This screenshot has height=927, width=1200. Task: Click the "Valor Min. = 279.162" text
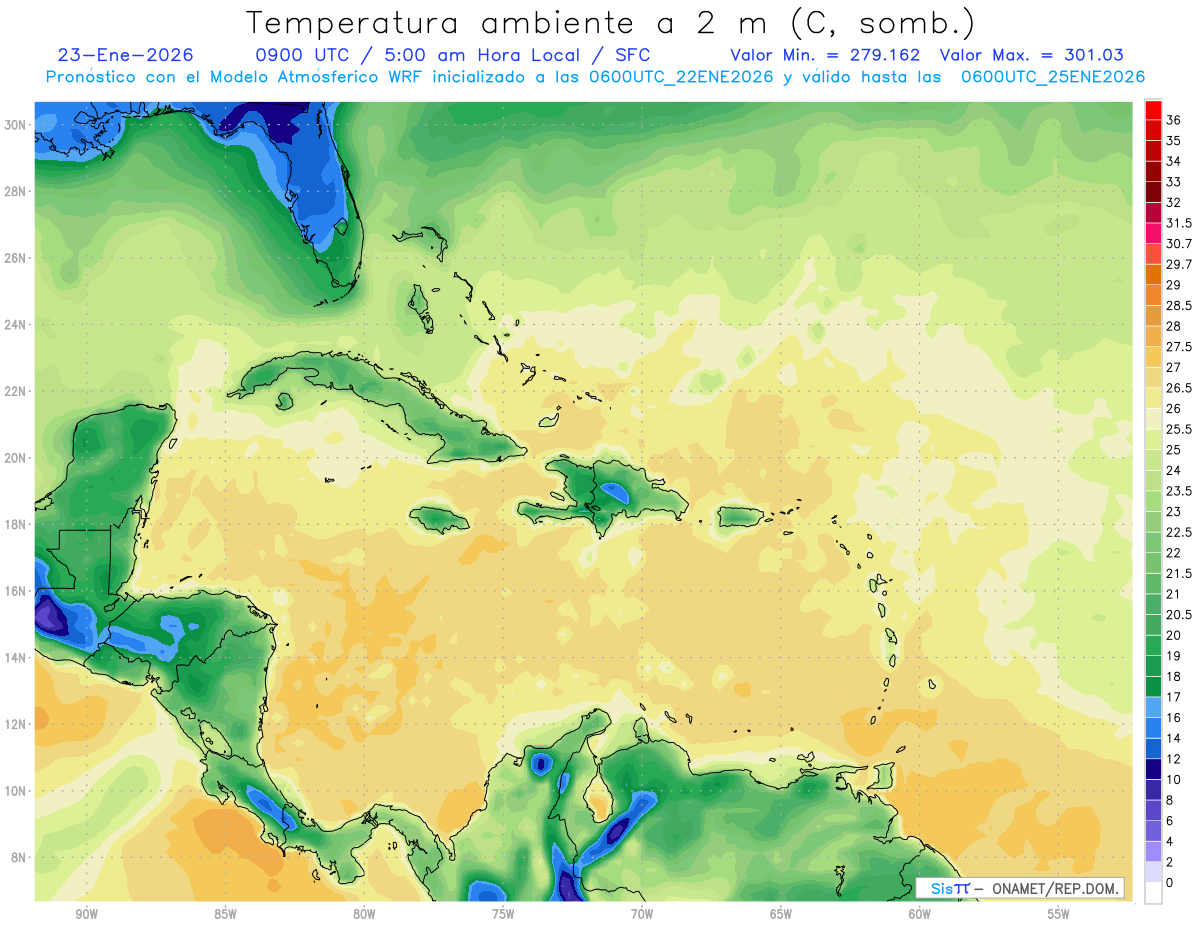click(x=825, y=55)
